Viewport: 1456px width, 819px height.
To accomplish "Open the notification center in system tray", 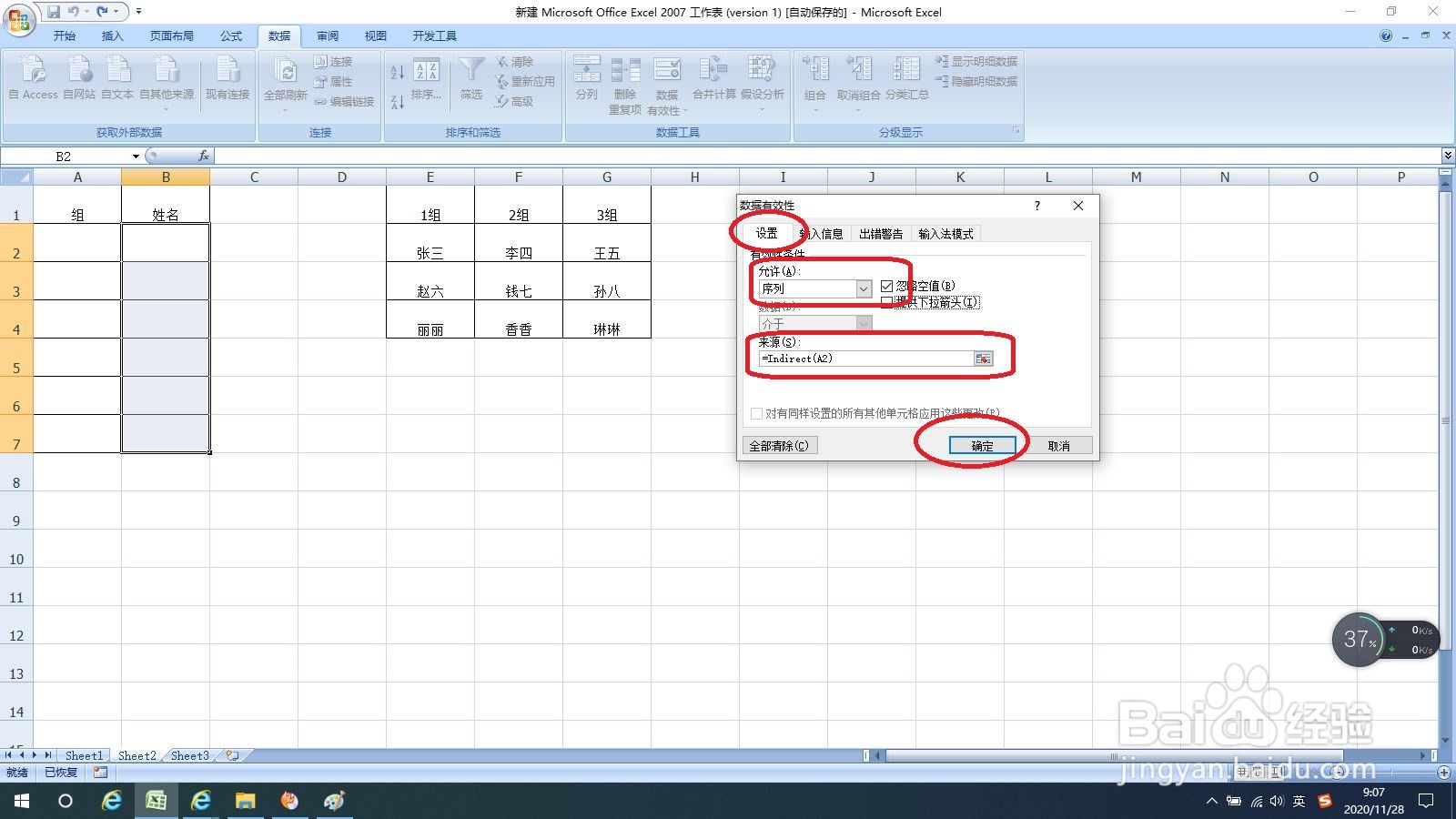I will (x=1426, y=801).
